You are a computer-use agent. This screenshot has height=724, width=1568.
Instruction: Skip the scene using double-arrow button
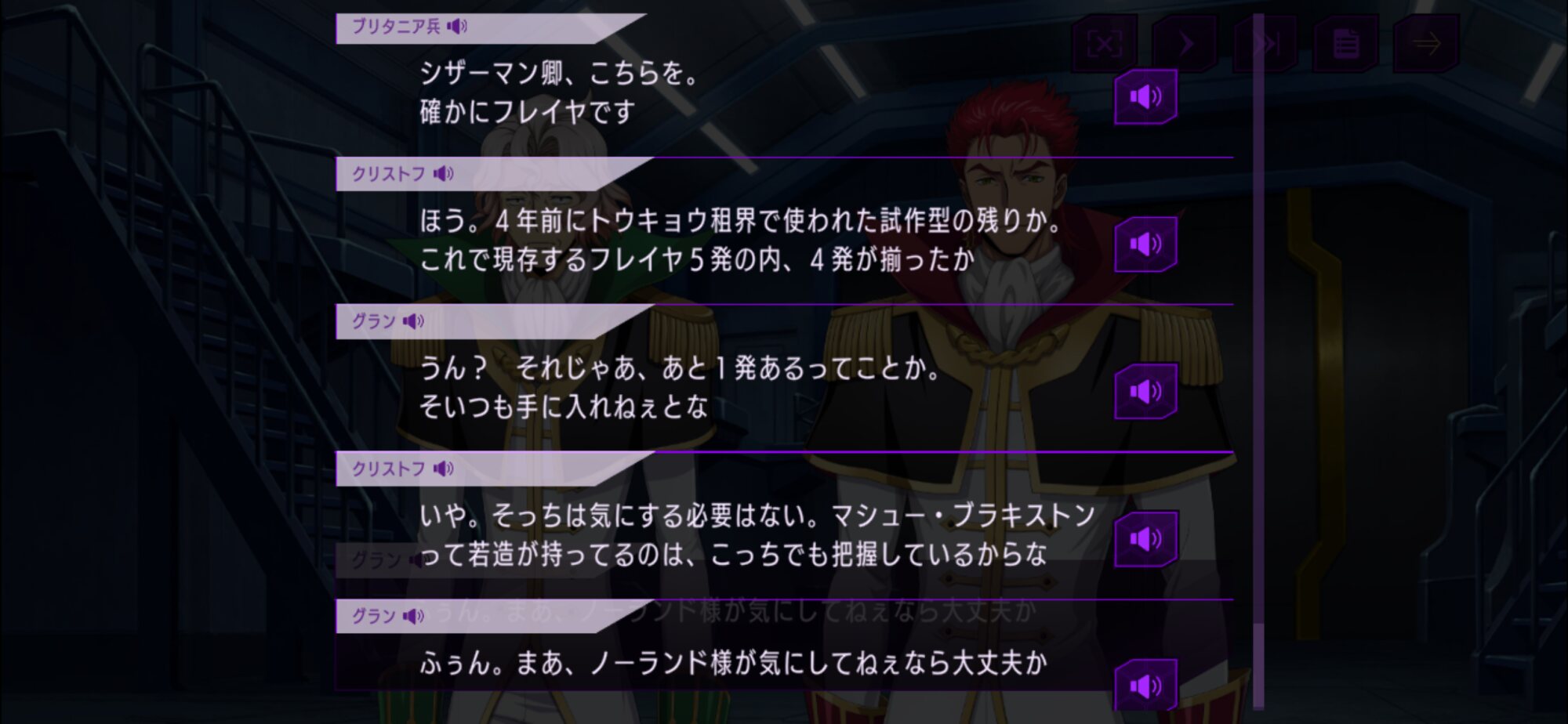[1265, 44]
